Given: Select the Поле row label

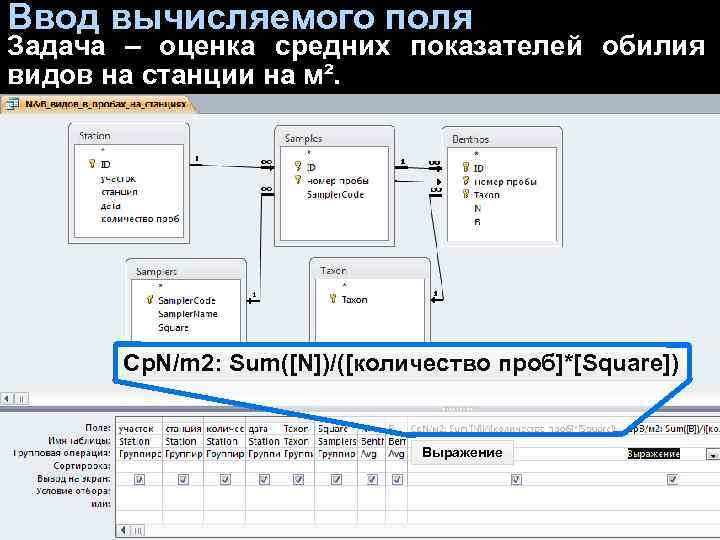Looking at the screenshot, I should coord(97,428).
